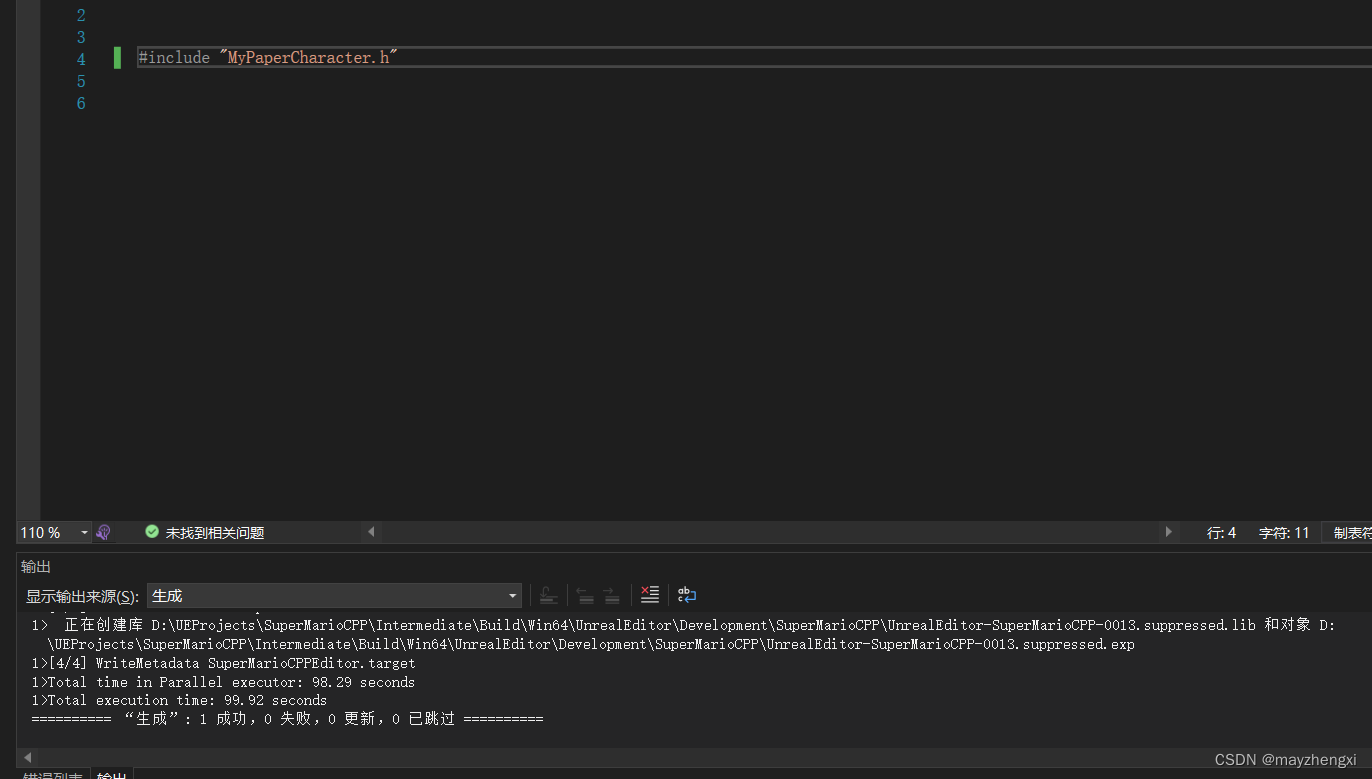Click the 110% zoom control
Viewport: 1372px width, 779px height.
[40, 532]
